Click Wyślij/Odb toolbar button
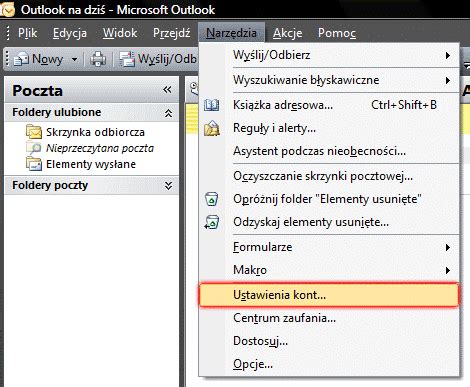The height and width of the screenshot is (387, 470). click(x=158, y=59)
